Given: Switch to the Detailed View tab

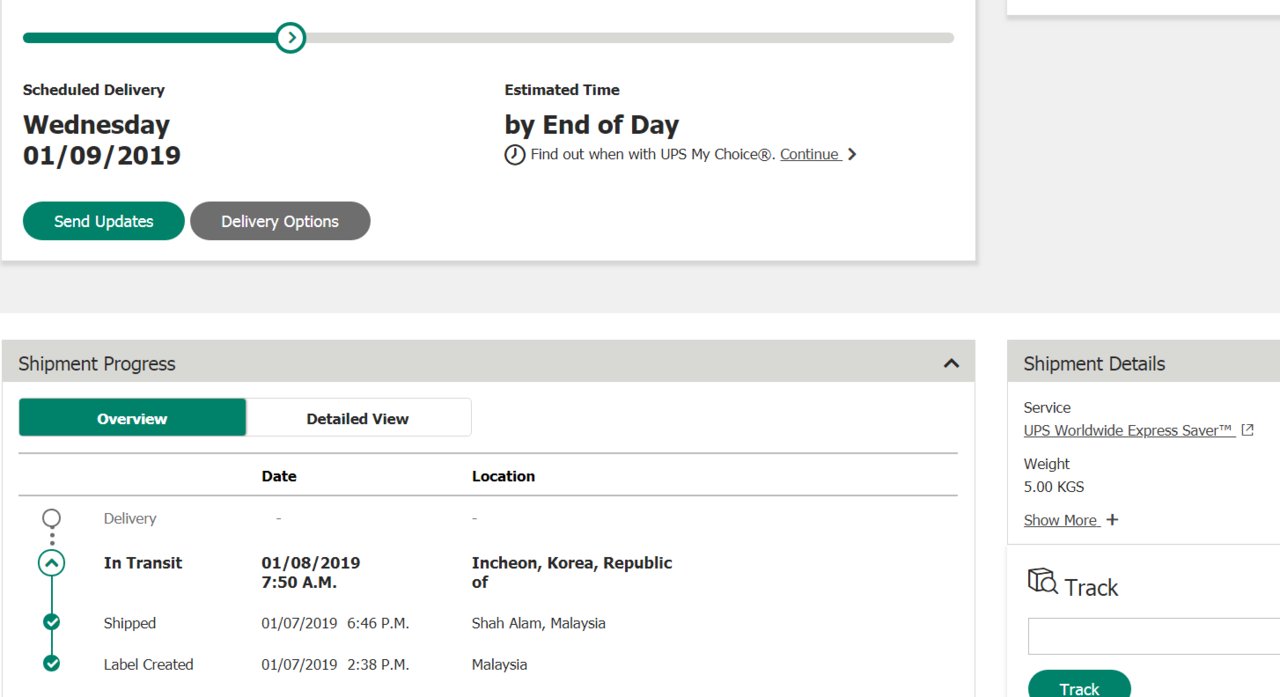Looking at the screenshot, I should pyautogui.click(x=358, y=418).
